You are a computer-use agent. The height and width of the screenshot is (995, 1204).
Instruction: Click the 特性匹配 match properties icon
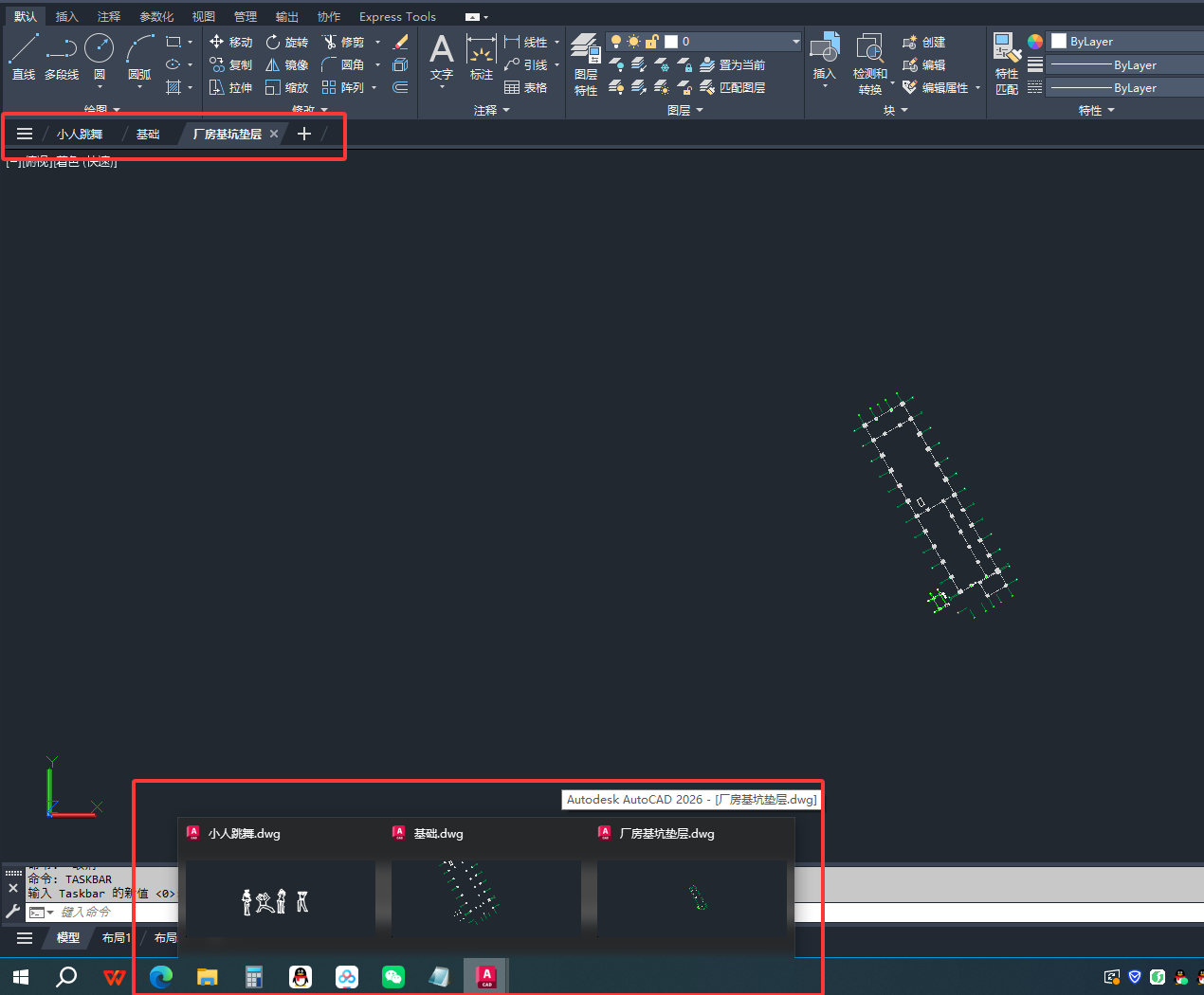[1007, 64]
